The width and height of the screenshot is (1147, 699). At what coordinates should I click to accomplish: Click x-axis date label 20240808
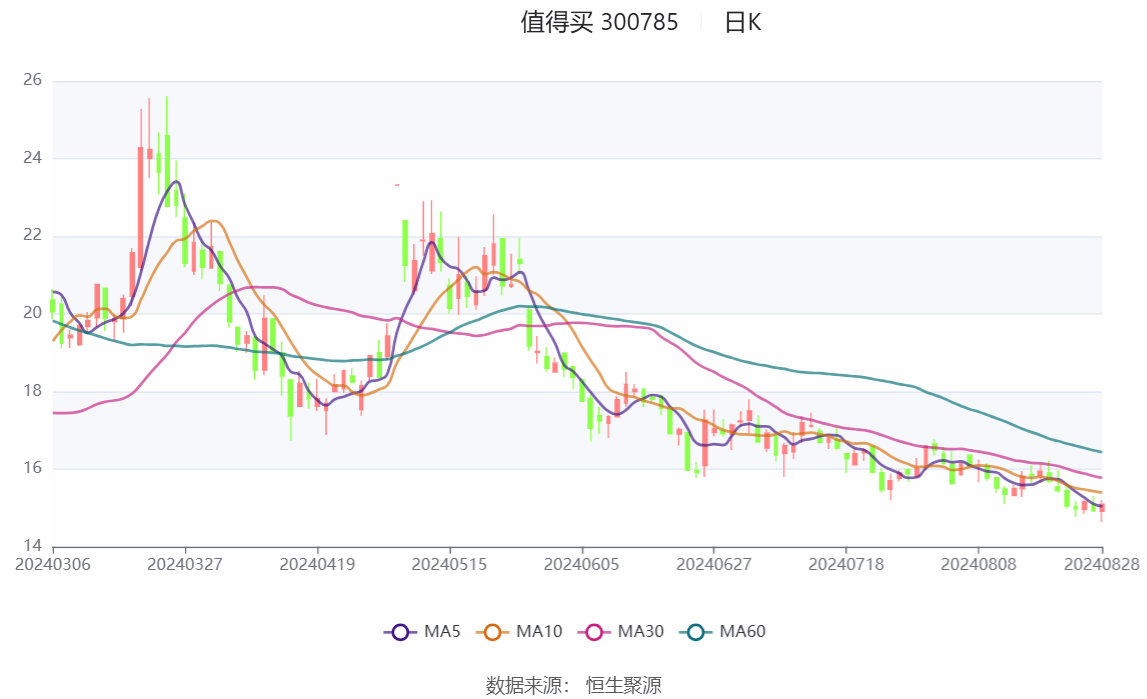(x=979, y=564)
